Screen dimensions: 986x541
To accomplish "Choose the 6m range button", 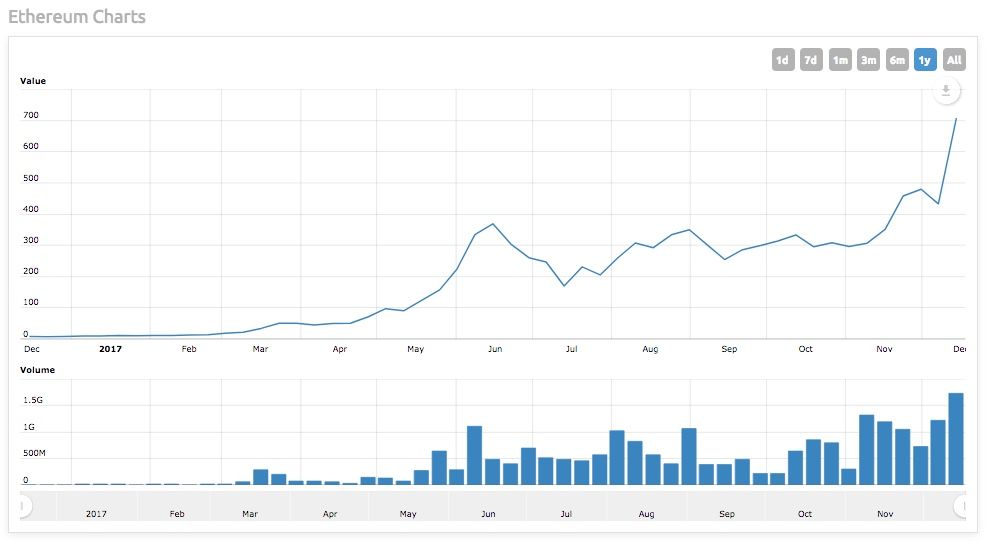I will click(897, 60).
